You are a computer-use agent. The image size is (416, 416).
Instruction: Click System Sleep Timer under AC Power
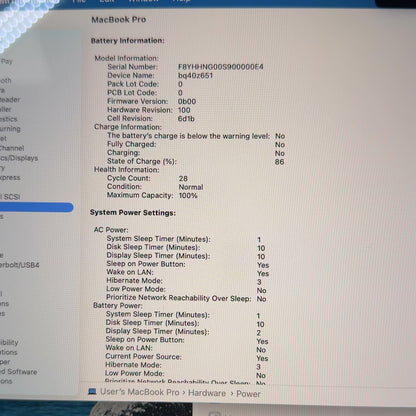[x=159, y=239]
